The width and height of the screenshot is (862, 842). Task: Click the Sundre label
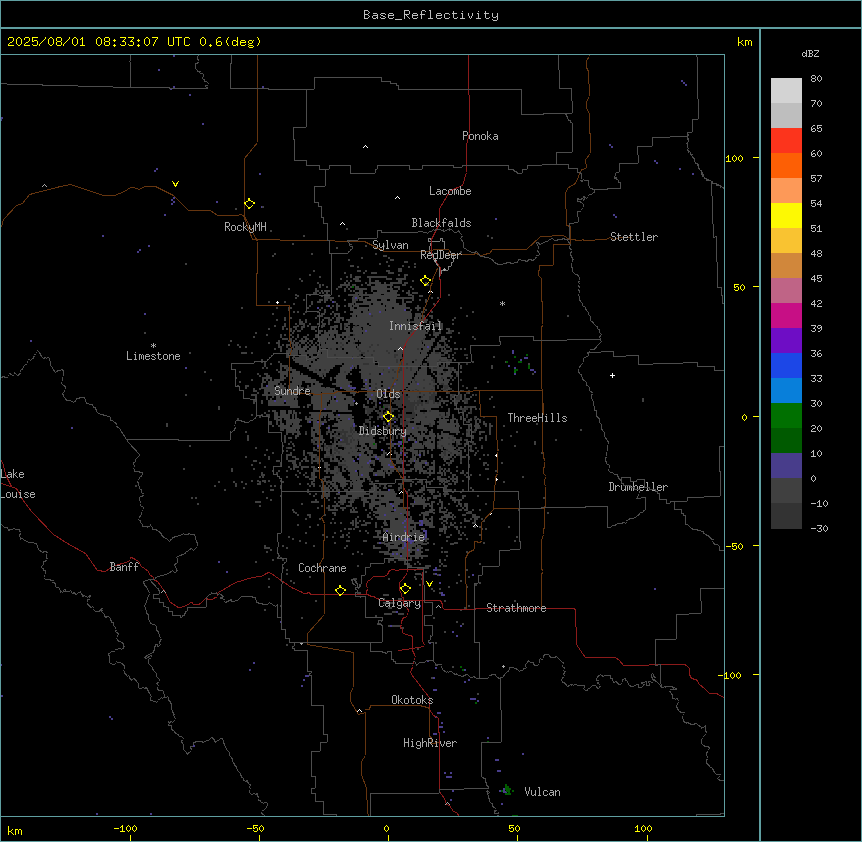point(292,391)
